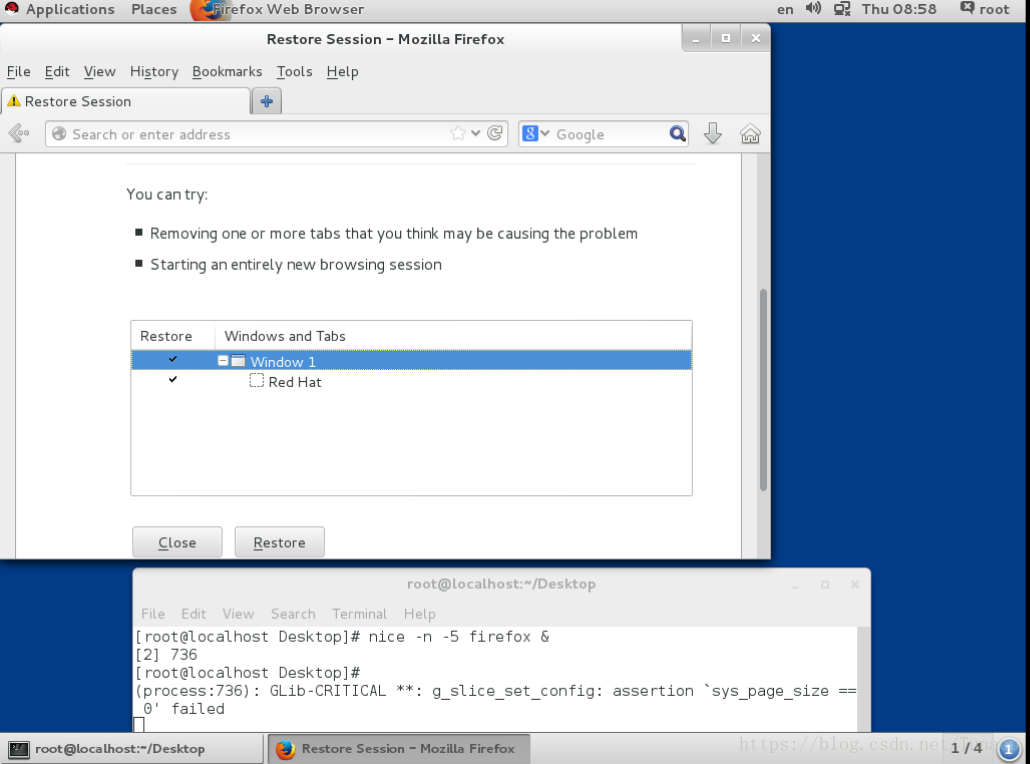The image size is (1030, 764).
Task: Open the en input language menu
Action: tap(785, 9)
